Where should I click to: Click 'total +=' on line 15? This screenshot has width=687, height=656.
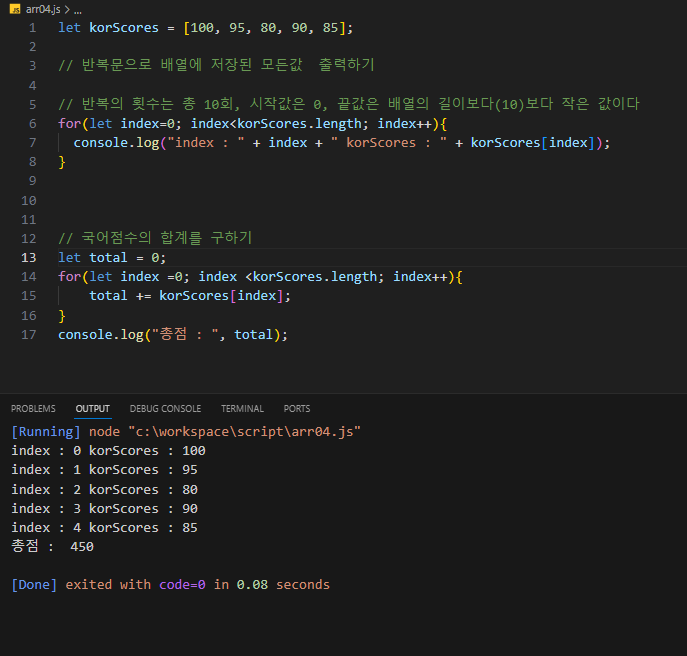[120, 296]
